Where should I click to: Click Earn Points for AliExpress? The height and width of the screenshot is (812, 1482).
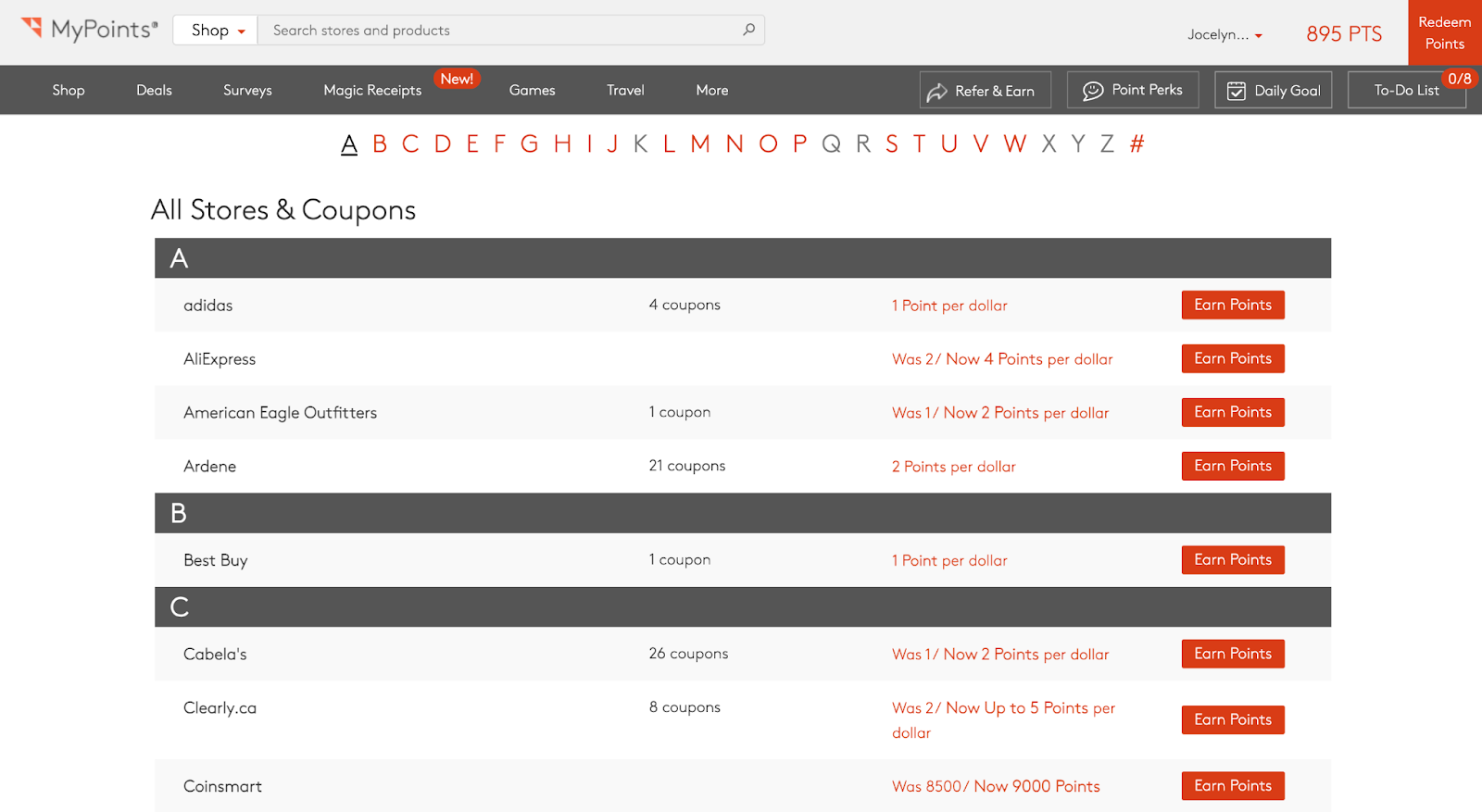(x=1233, y=358)
